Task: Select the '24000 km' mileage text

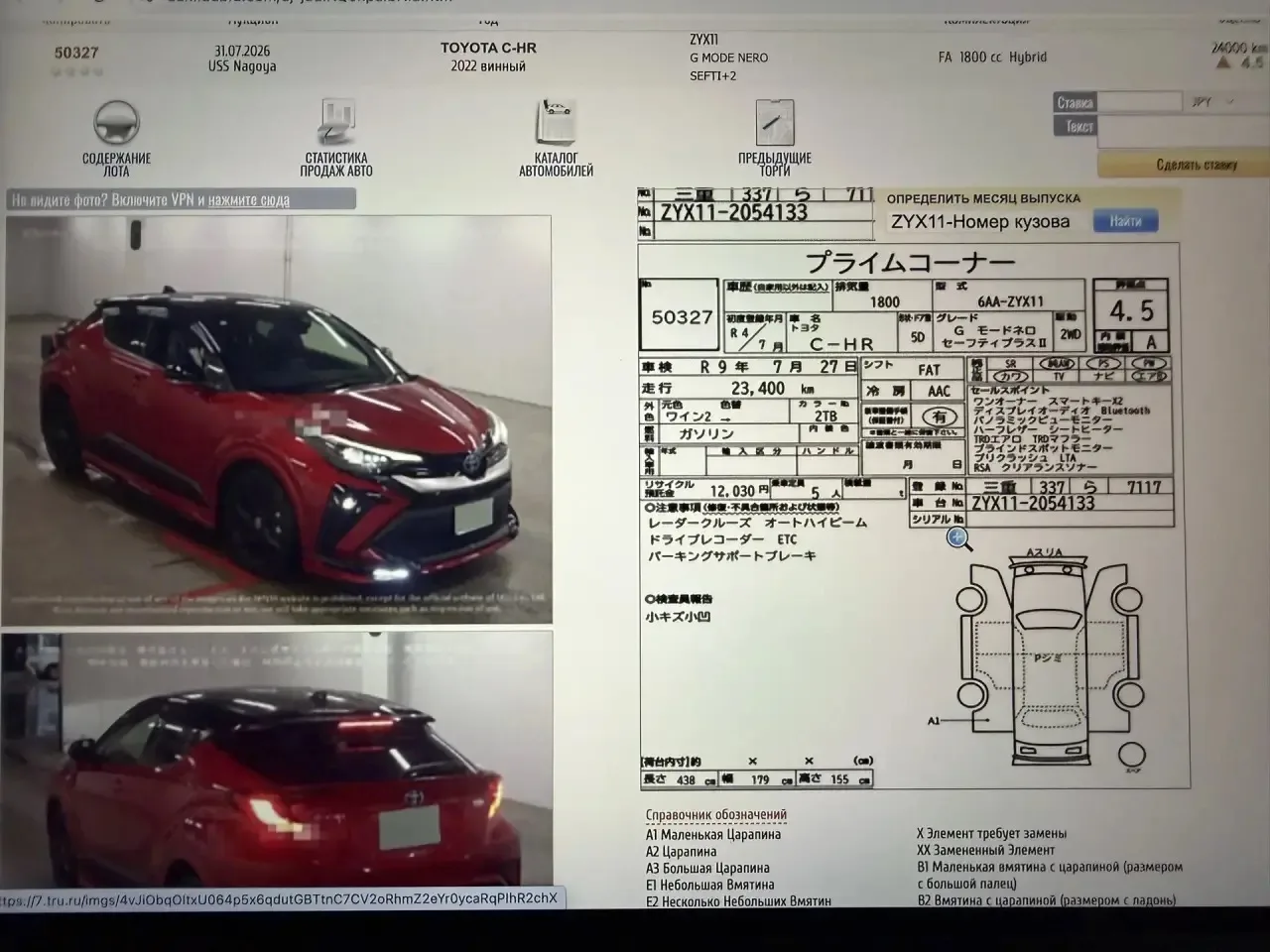Action: 1239,48
